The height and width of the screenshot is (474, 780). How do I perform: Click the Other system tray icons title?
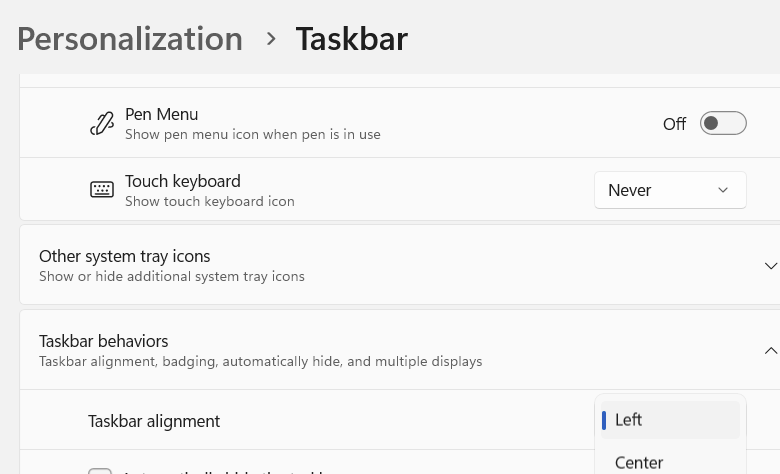(x=124, y=256)
